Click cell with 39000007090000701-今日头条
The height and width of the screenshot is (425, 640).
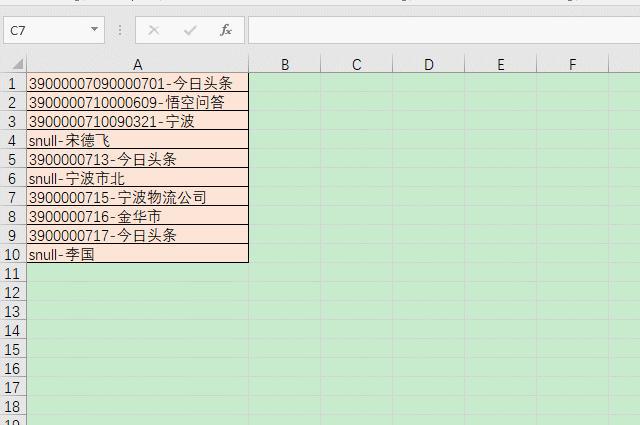(x=138, y=83)
